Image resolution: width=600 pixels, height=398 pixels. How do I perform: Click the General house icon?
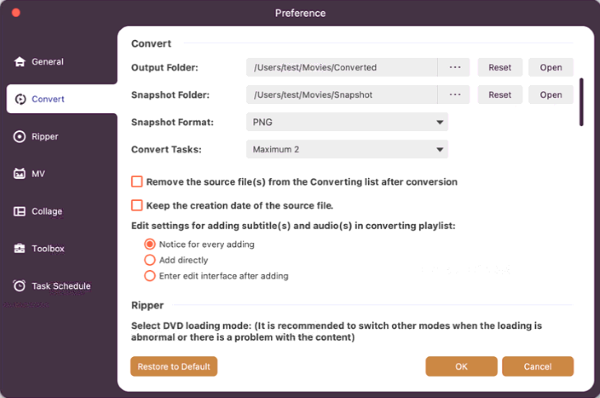coord(20,62)
